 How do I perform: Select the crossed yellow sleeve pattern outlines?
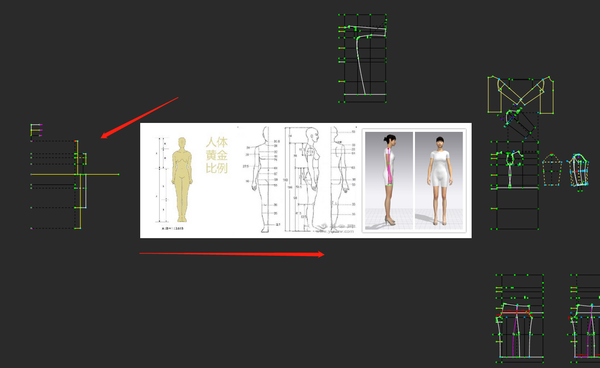click(x=520, y=94)
